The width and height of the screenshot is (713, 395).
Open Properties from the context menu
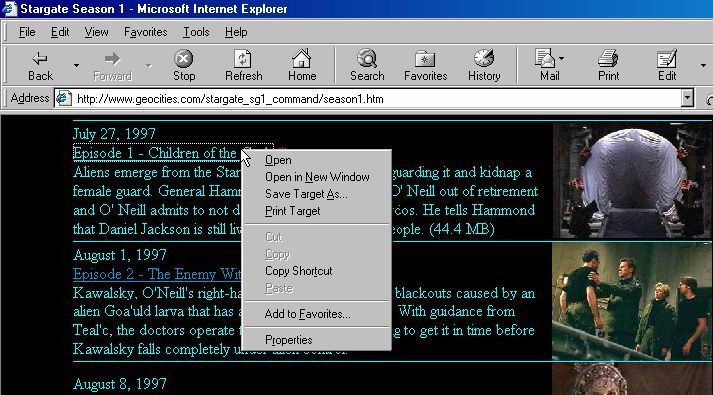point(316,340)
